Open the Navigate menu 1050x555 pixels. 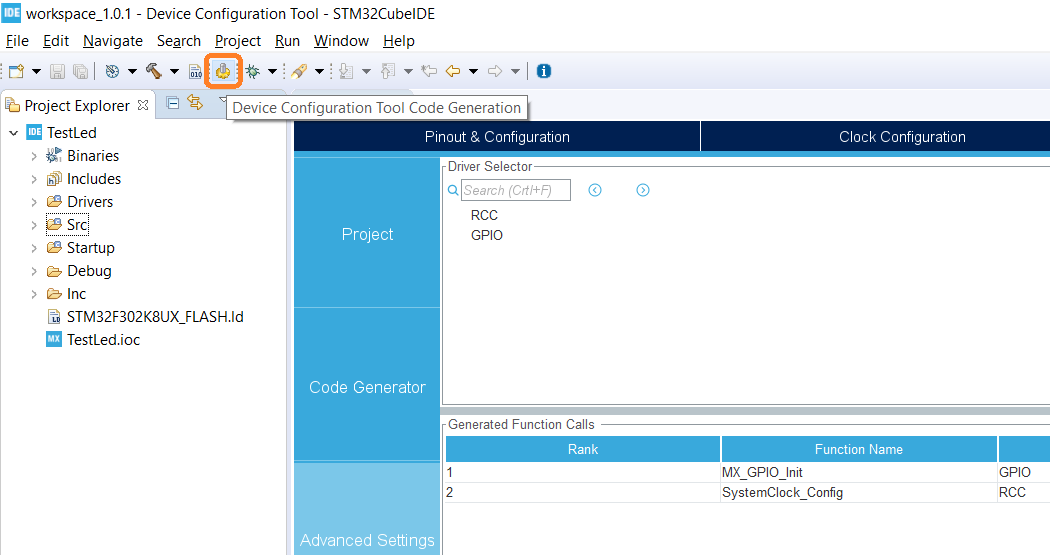pyautogui.click(x=112, y=41)
